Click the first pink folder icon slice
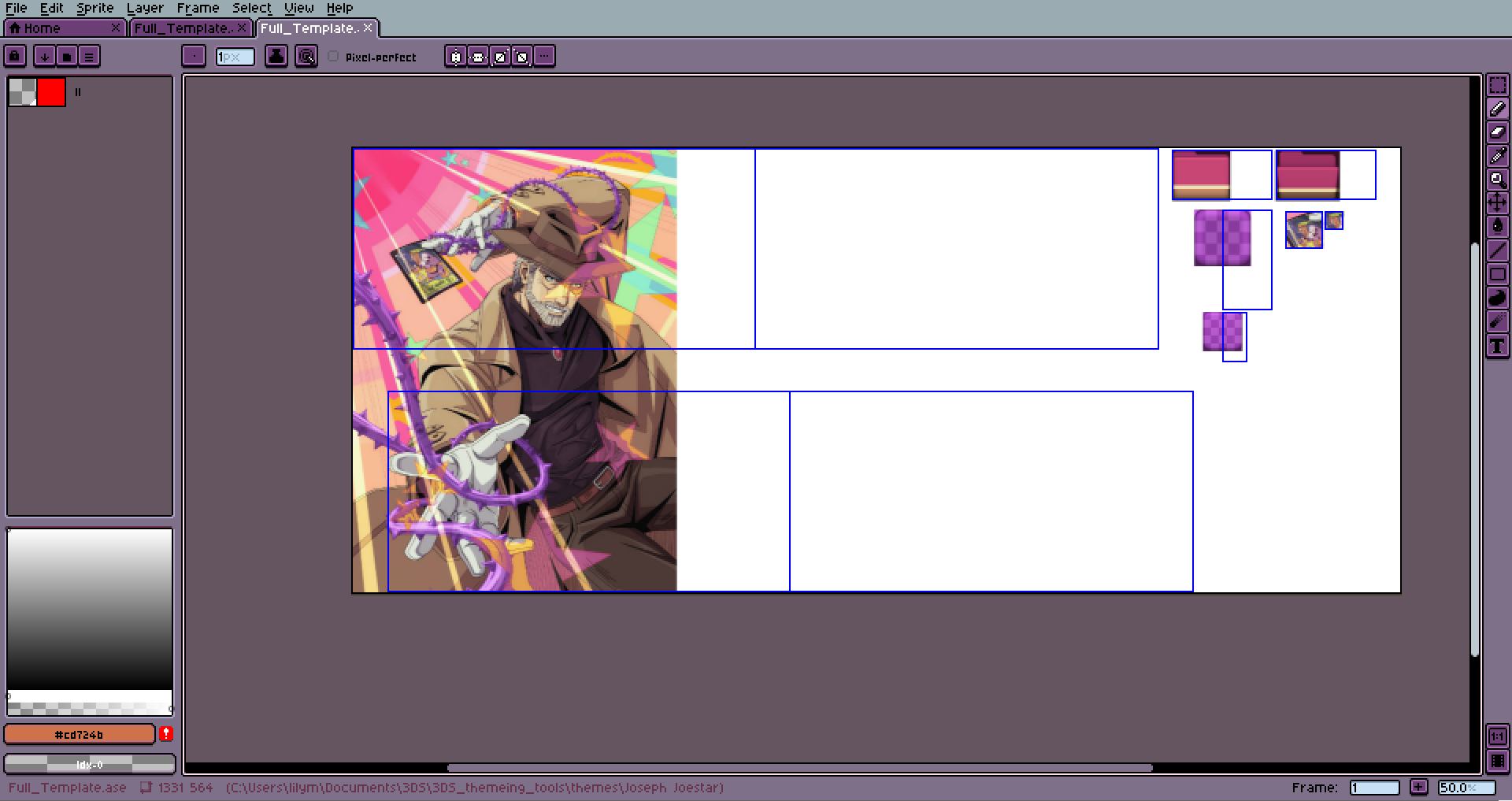This screenshot has width=1512, height=801. (x=1201, y=175)
